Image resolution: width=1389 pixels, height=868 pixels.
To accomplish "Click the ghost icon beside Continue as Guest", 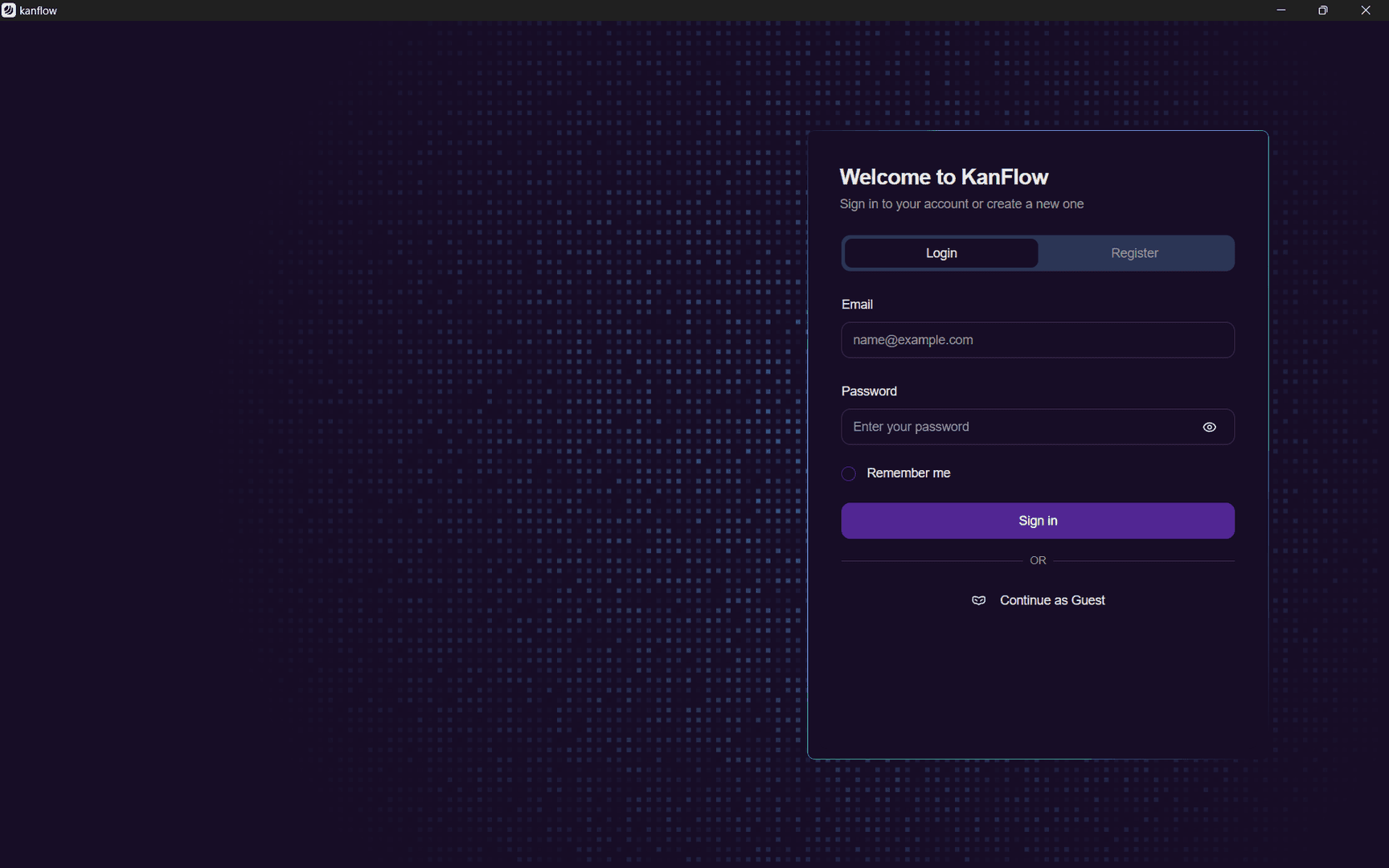I will [x=979, y=600].
